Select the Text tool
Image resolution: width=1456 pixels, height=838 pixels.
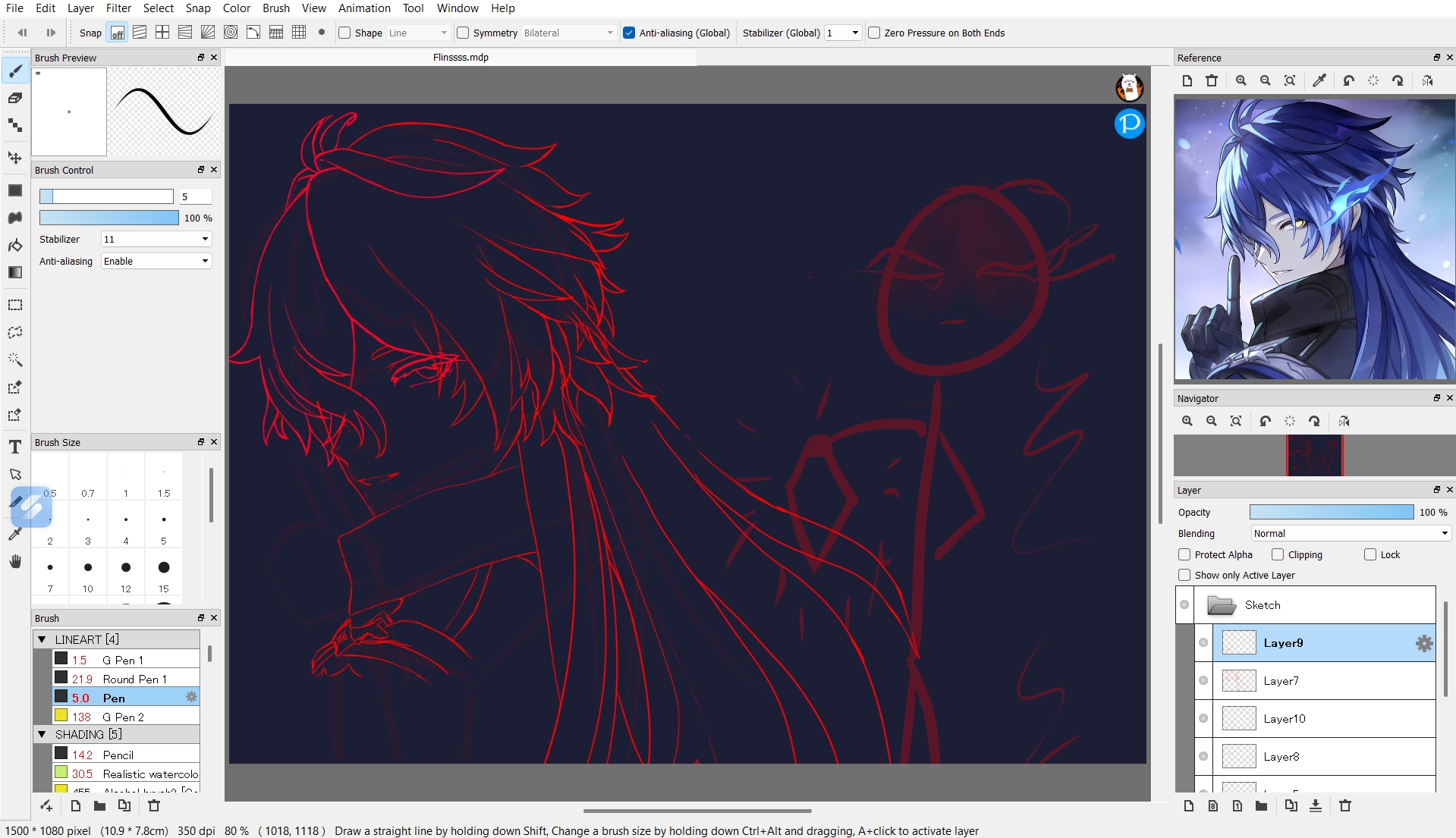(15, 447)
